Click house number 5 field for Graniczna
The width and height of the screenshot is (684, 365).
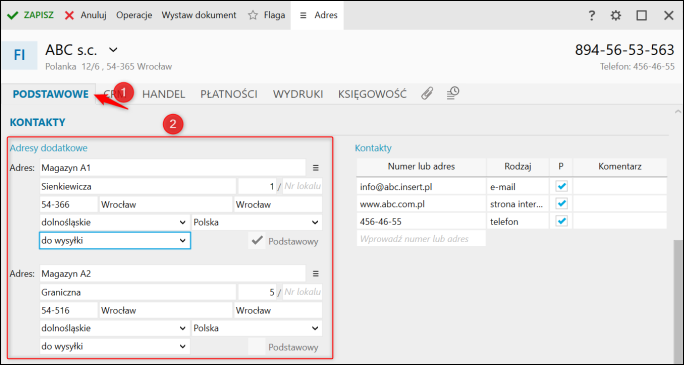(x=257, y=292)
